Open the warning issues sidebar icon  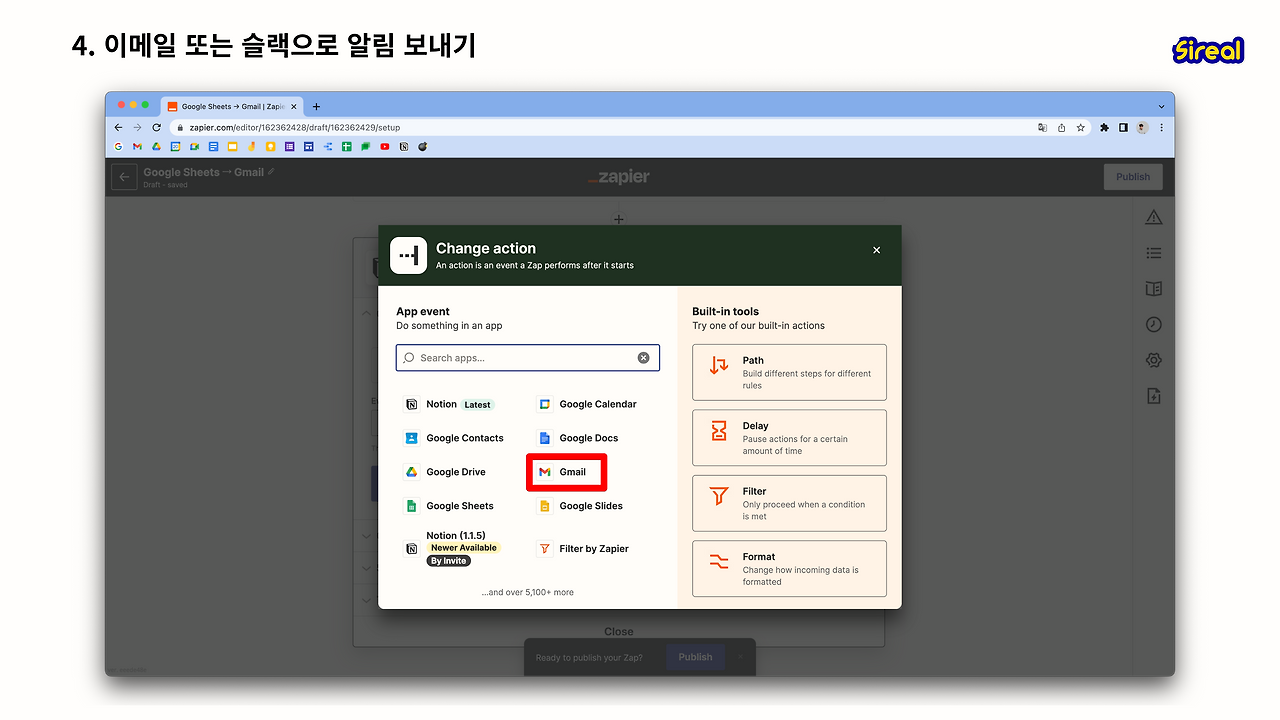1153,217
